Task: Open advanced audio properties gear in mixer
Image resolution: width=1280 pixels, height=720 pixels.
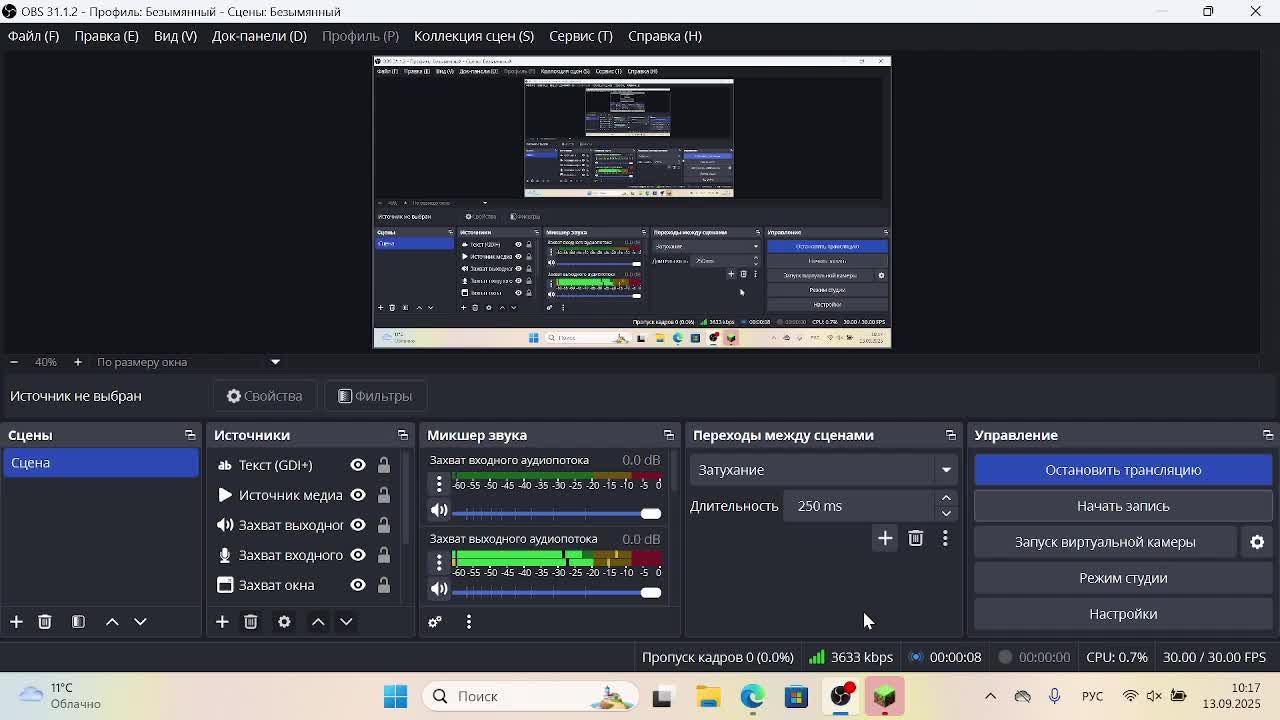Action: point(435,622)
